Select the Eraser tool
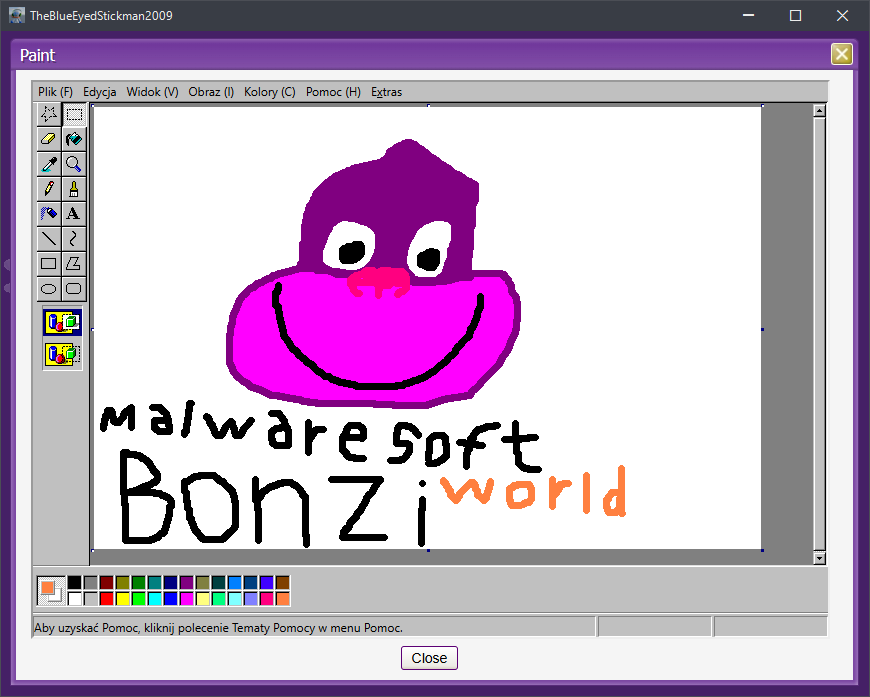The width and height of the screenshot is (870, 697). [48, 139]
